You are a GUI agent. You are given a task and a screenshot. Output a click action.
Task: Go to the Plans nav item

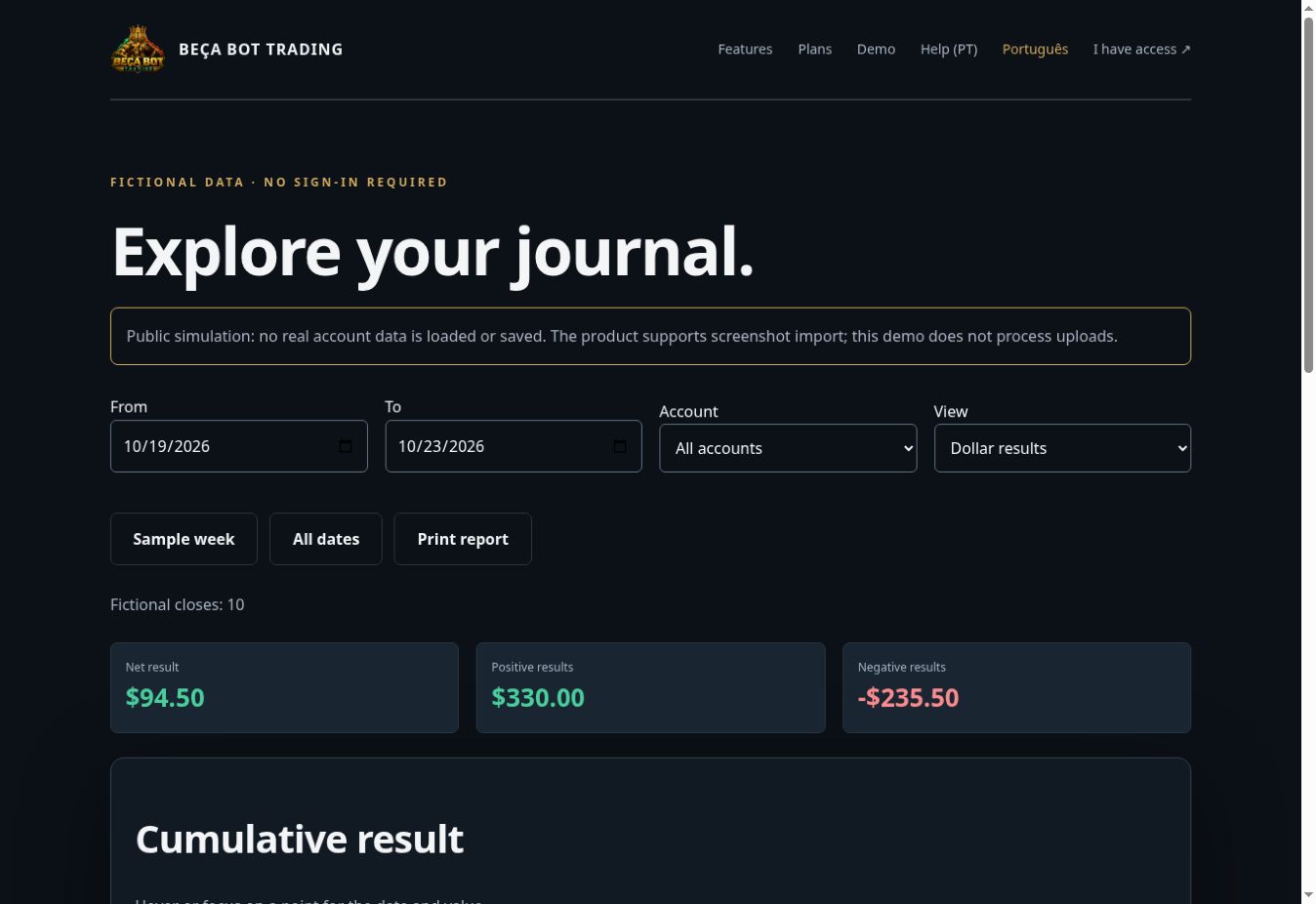pos(815,49)
